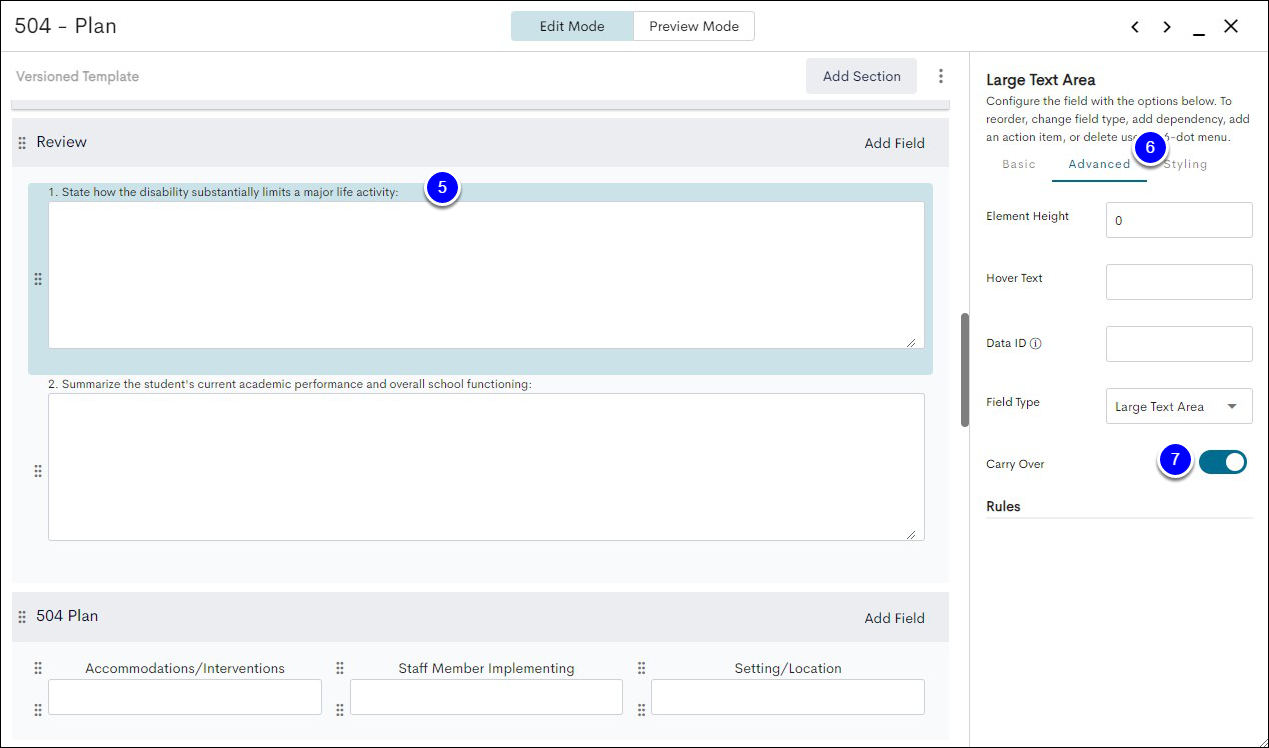Screen dimensions: 1269x748
Task: Click the Accommodations/Interventions column header
Action: (185, 668)
